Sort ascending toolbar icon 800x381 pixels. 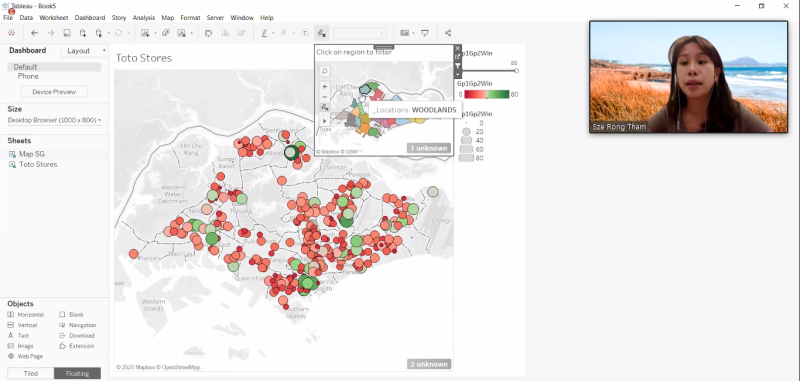(x=225, y=33)
